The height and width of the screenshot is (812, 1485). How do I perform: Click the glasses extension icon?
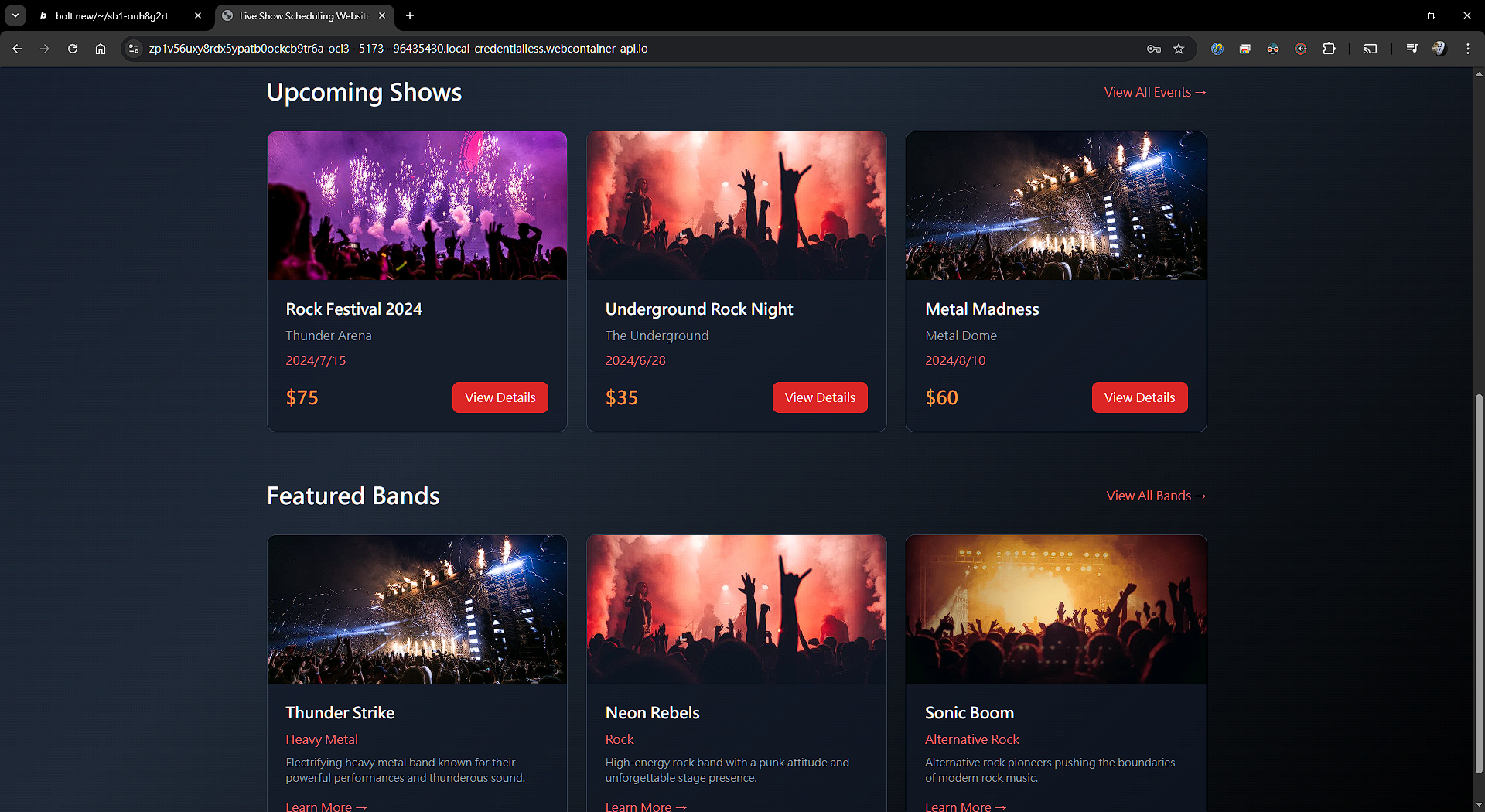[1273, 49]
